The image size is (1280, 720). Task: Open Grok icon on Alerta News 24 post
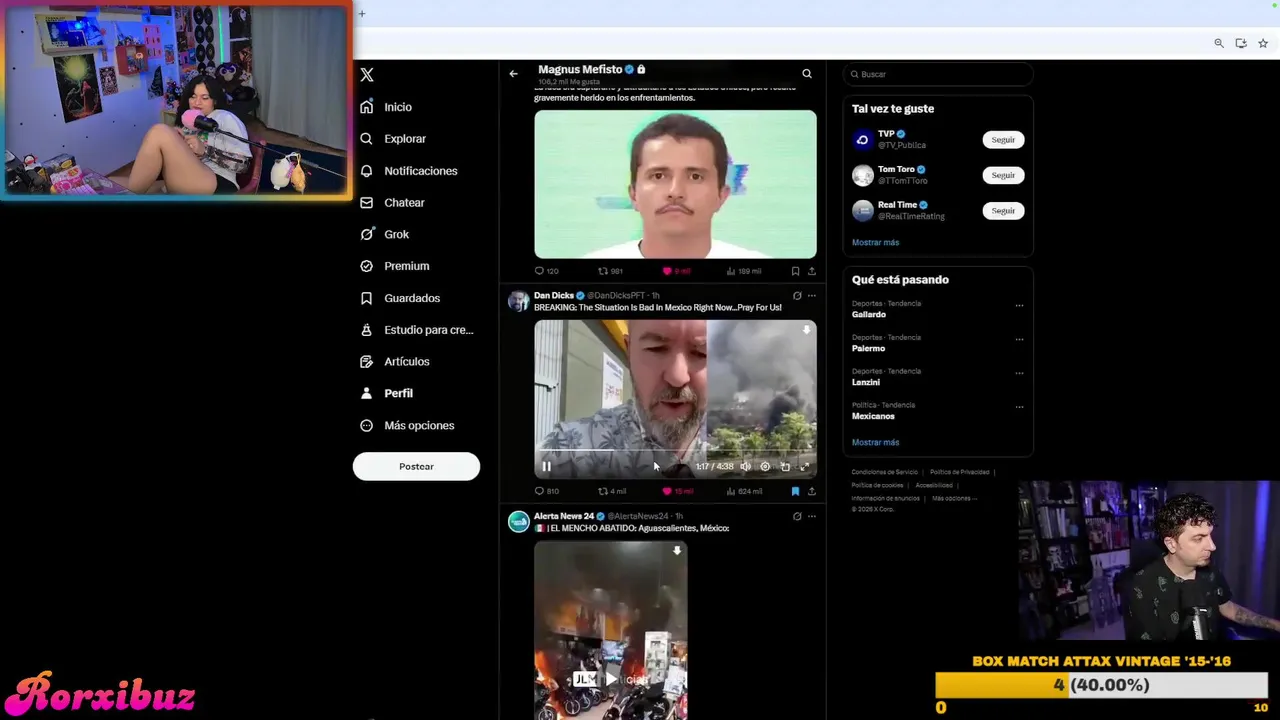coord(797,516)
